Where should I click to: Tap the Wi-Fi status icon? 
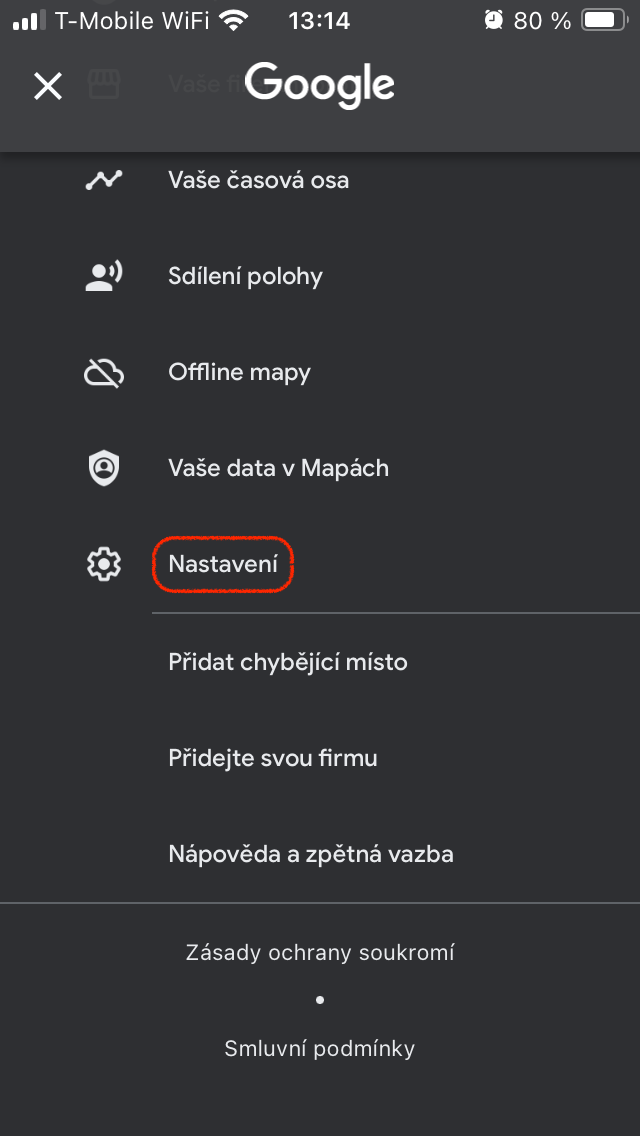(234, 19)
